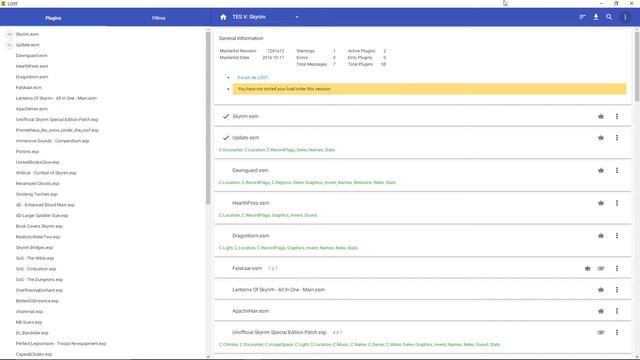Click the sidebar plugin list scrollbar
Screen dimensions: 640x360
208,118
